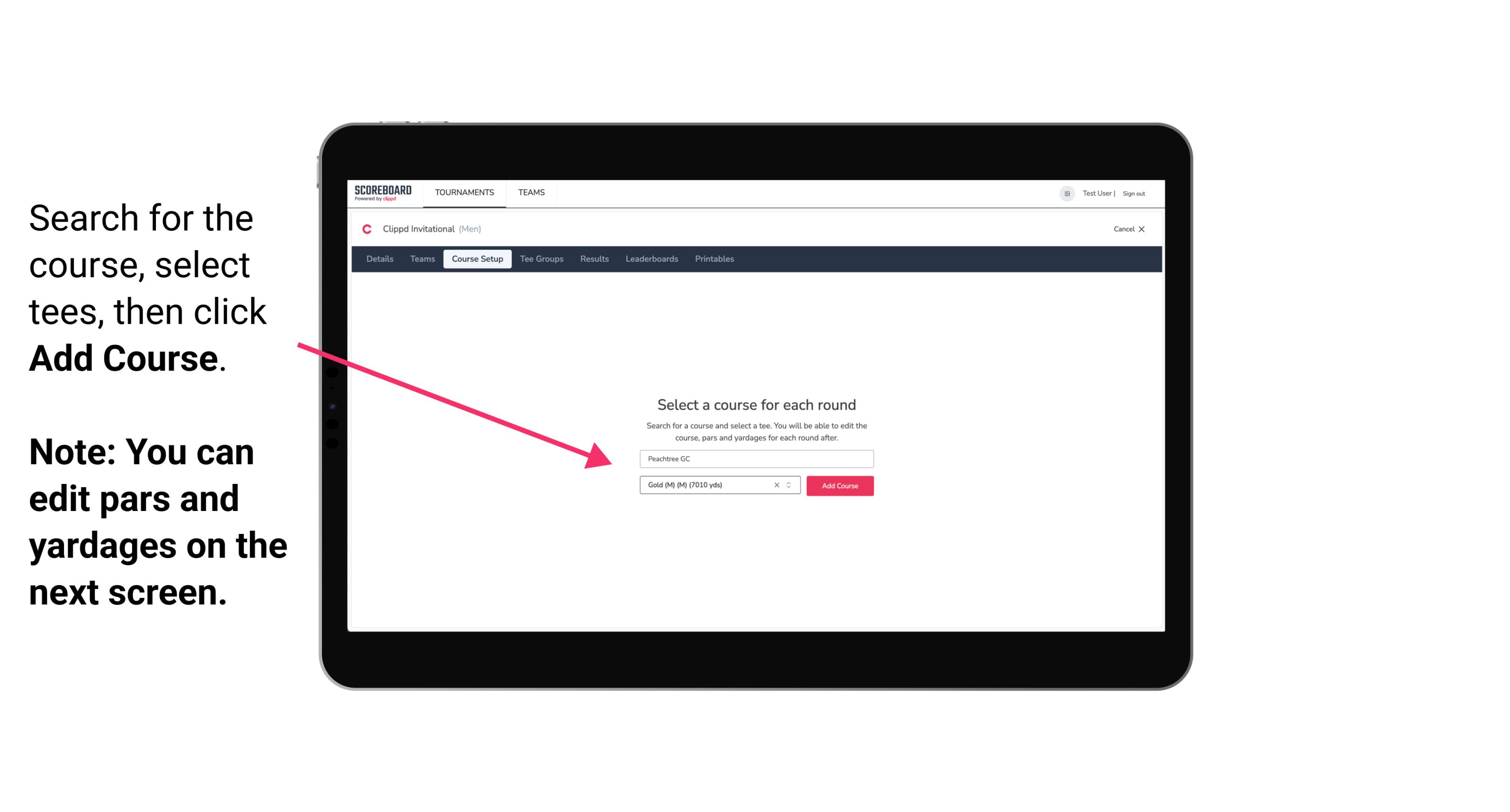Expand the Teams navigation menu
This screenshot has height=812, width=1510.
click(530, 192)
